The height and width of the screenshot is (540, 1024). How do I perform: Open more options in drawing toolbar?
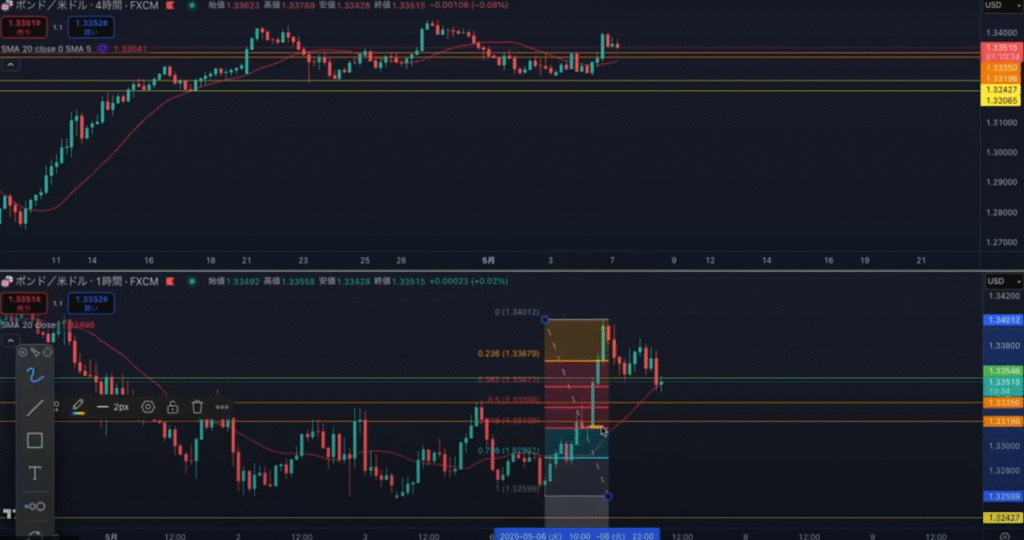221,407
